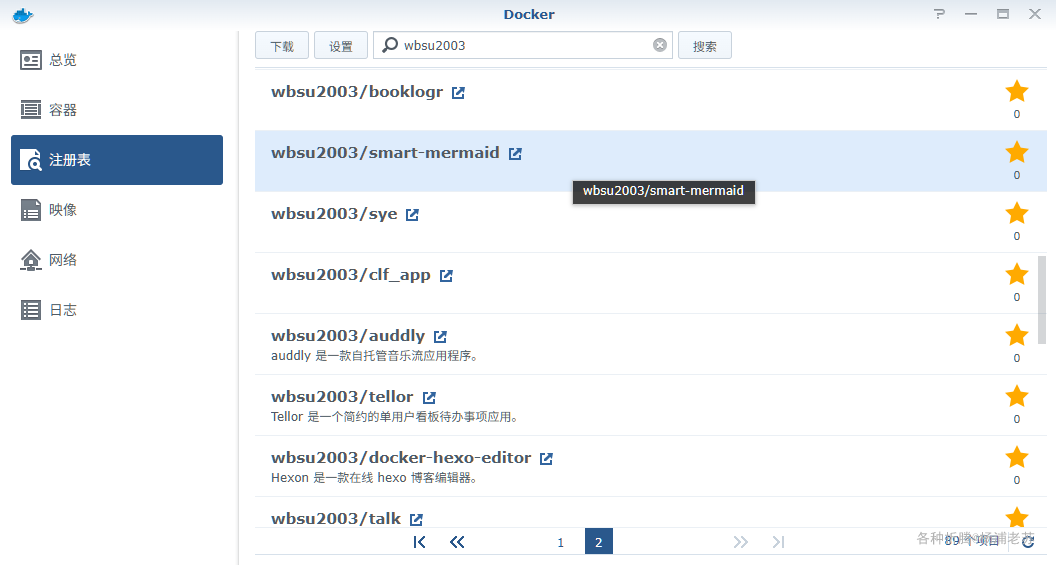Refresh the registry results list

(x=1028, y=541)
